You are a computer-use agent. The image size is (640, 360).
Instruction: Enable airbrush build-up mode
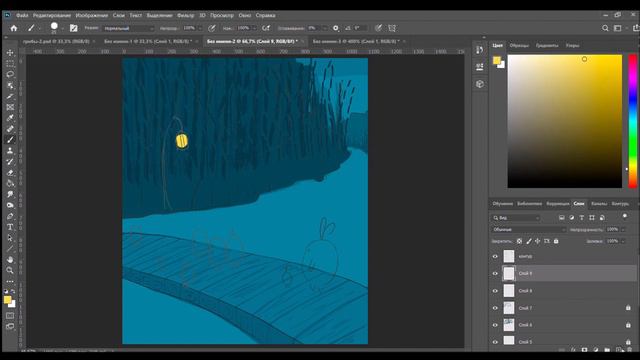tap(266, 28)
